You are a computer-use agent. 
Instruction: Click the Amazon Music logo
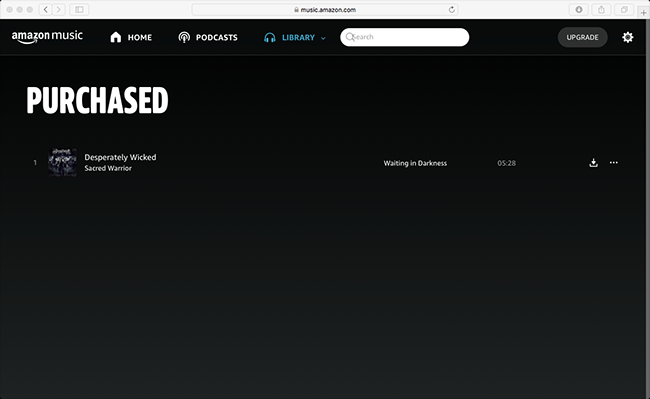(x=47, y=37)
